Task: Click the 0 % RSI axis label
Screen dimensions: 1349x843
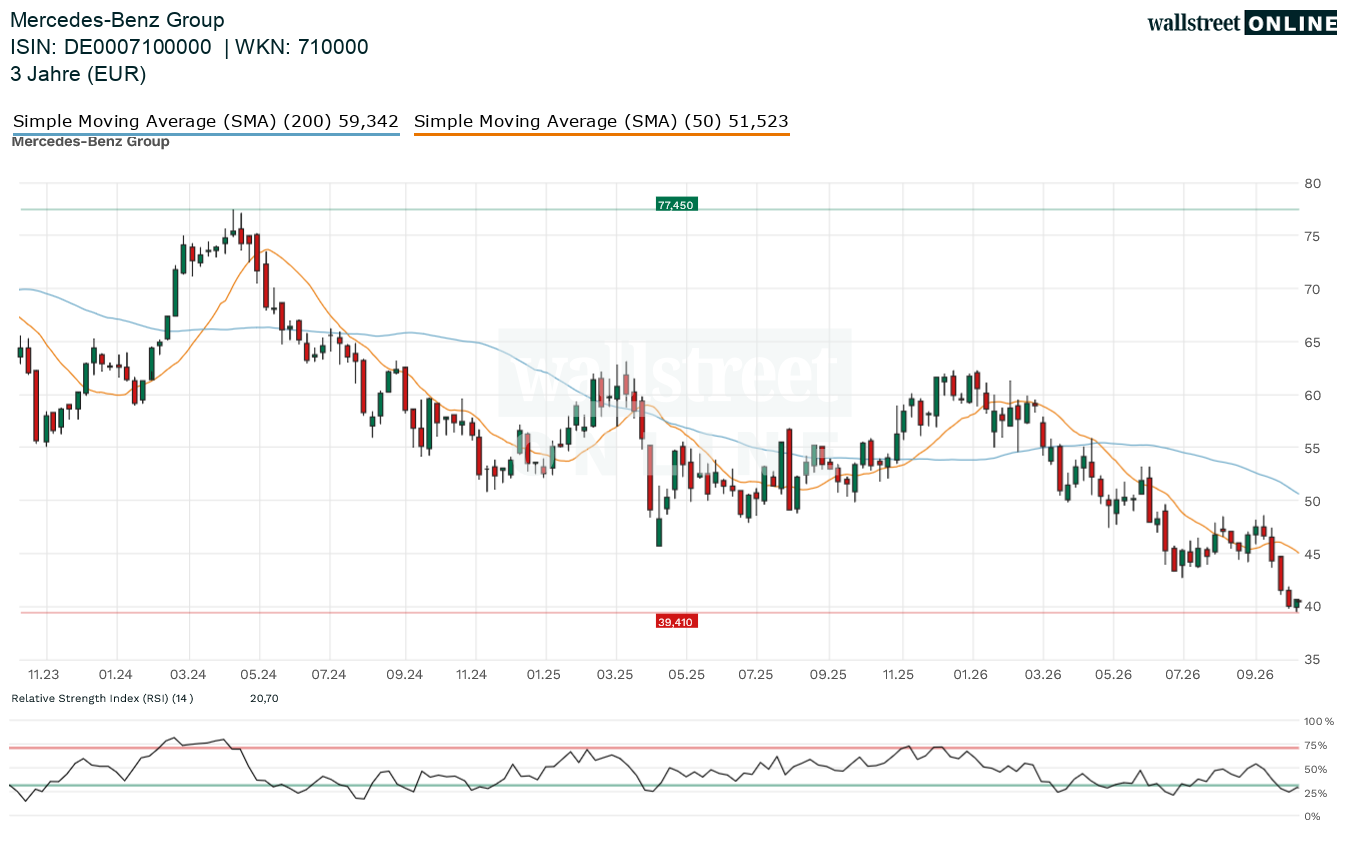Action: tap(1314, 817)
